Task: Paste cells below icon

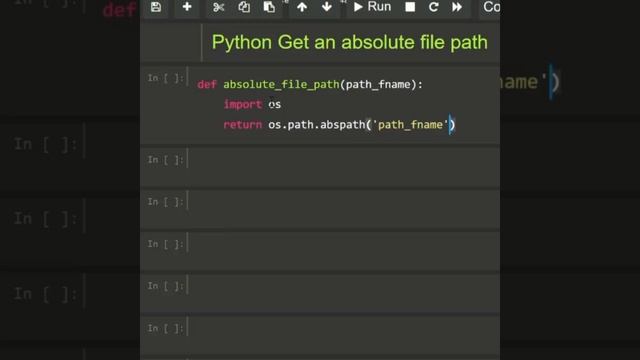Action: click(x=269, y=7)
